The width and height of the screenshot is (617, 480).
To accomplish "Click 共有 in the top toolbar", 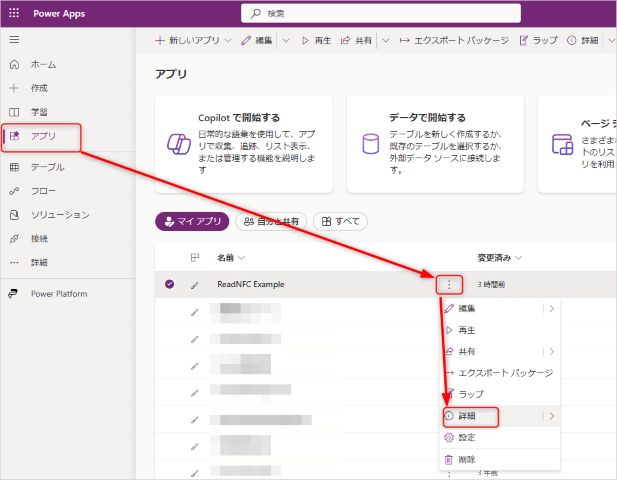I will pos(356,41).
